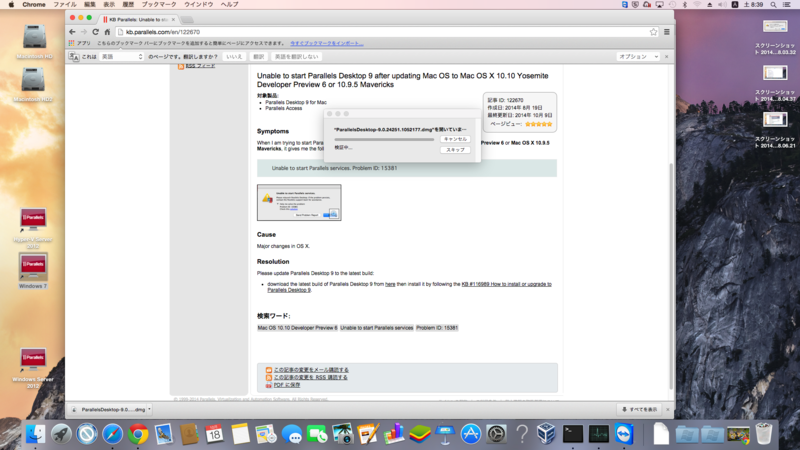Open the Bluetooth menu bar icon

pyautogui.click(x=685, y=5)
